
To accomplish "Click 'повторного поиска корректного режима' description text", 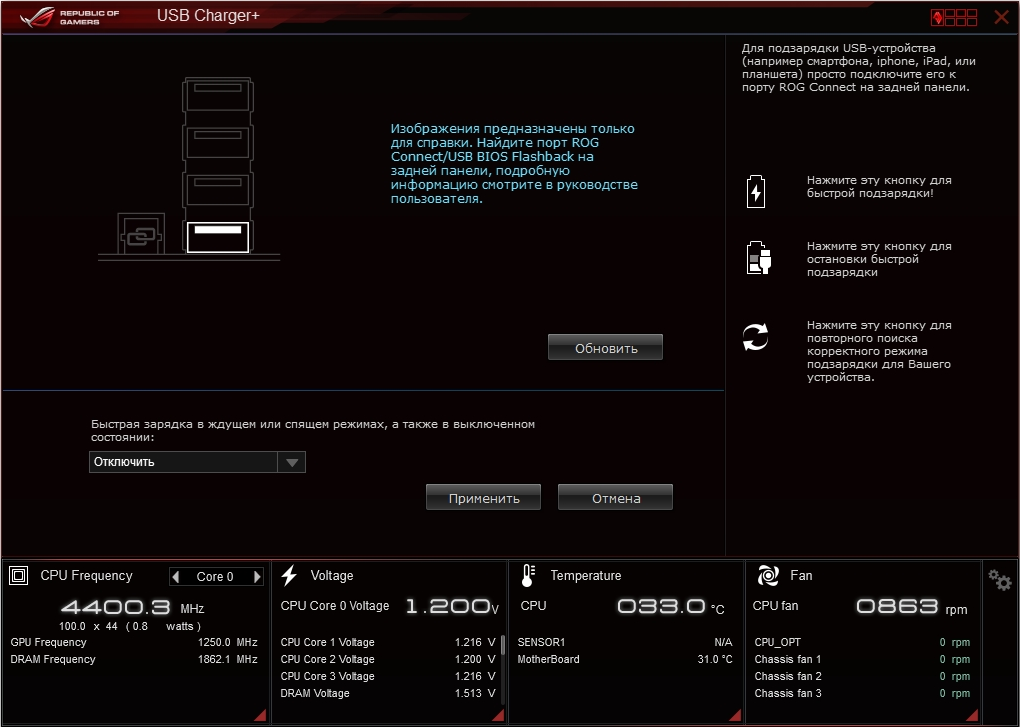I will [879, 351].
